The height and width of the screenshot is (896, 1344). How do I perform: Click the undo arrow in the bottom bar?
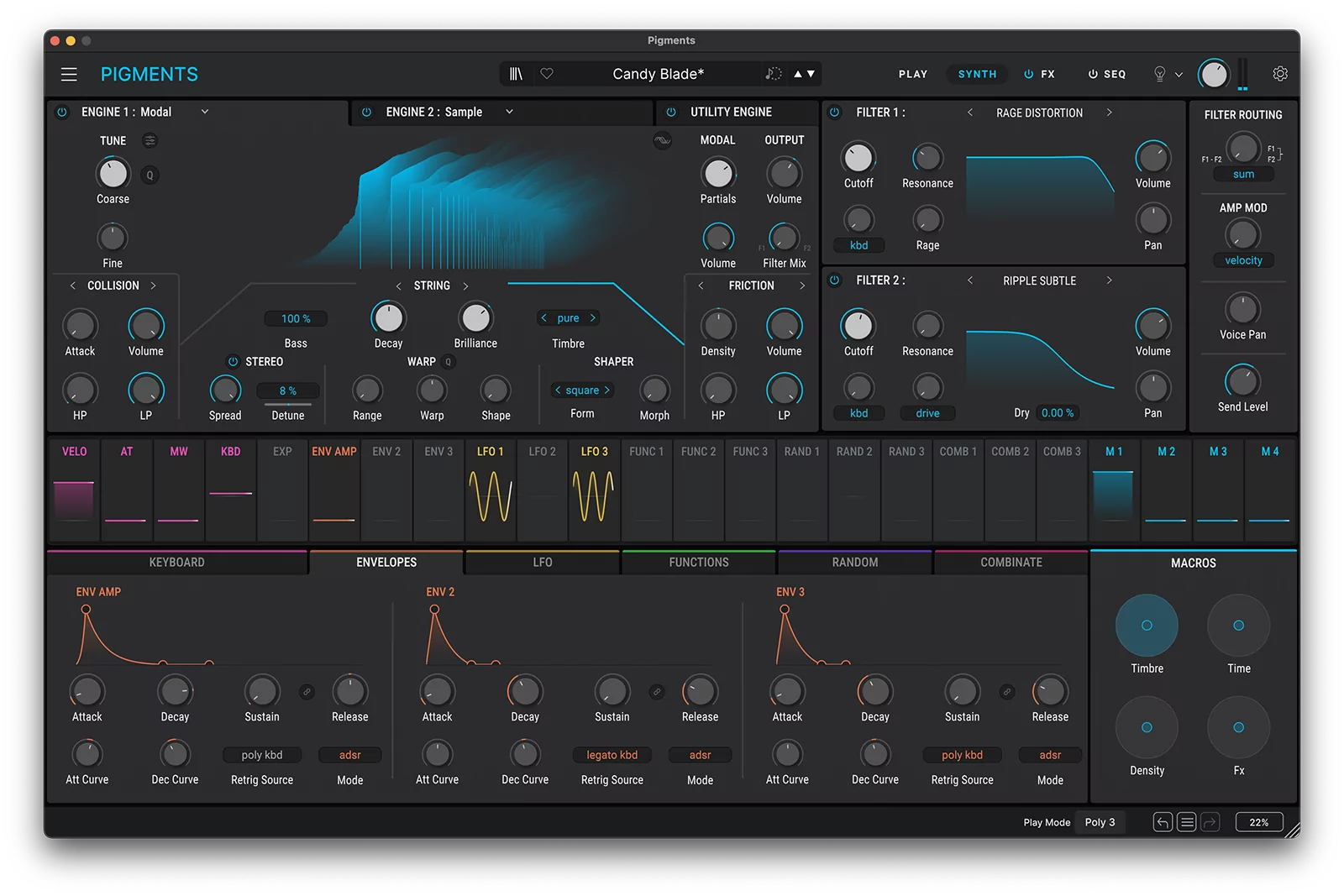[1163, 822]
